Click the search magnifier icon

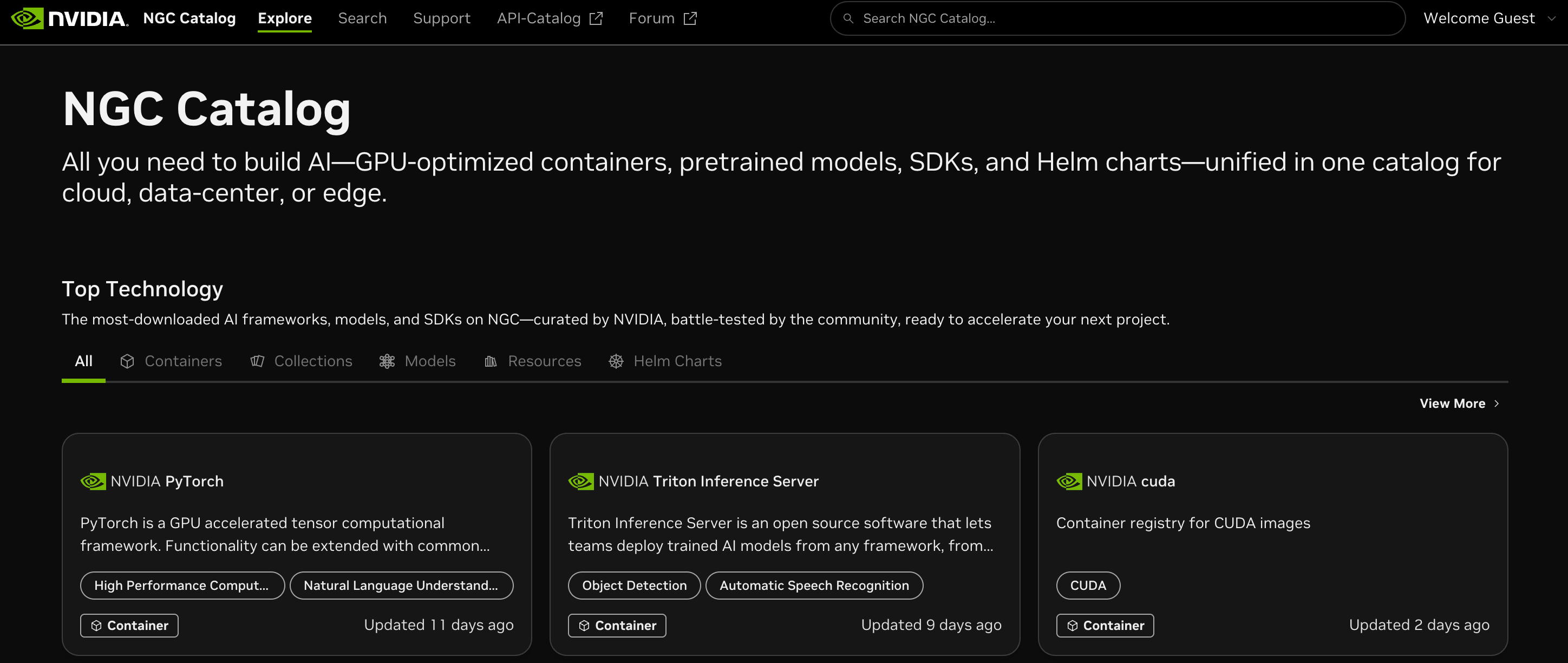coord(848,18)
